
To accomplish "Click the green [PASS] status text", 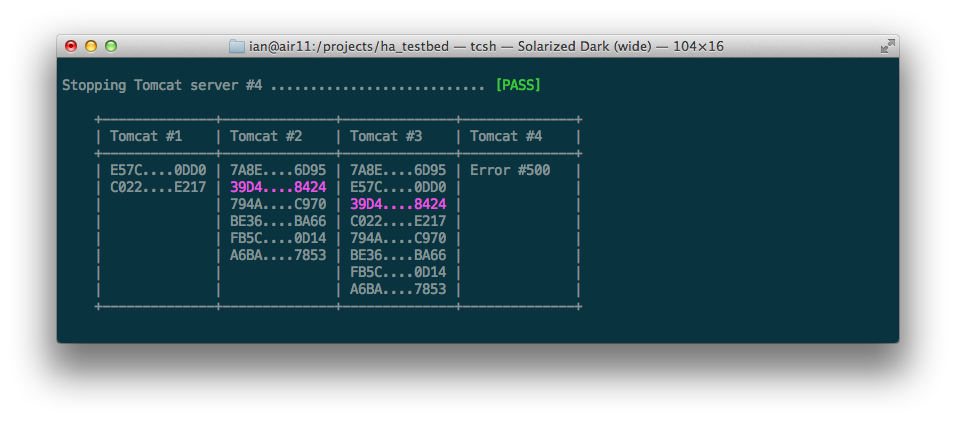I will (x=517, y=85).
